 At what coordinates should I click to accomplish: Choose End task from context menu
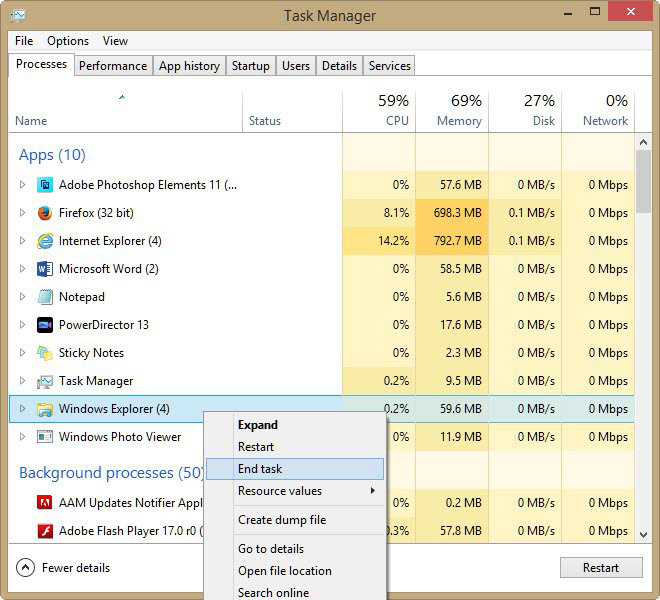[x=295, y=469]
